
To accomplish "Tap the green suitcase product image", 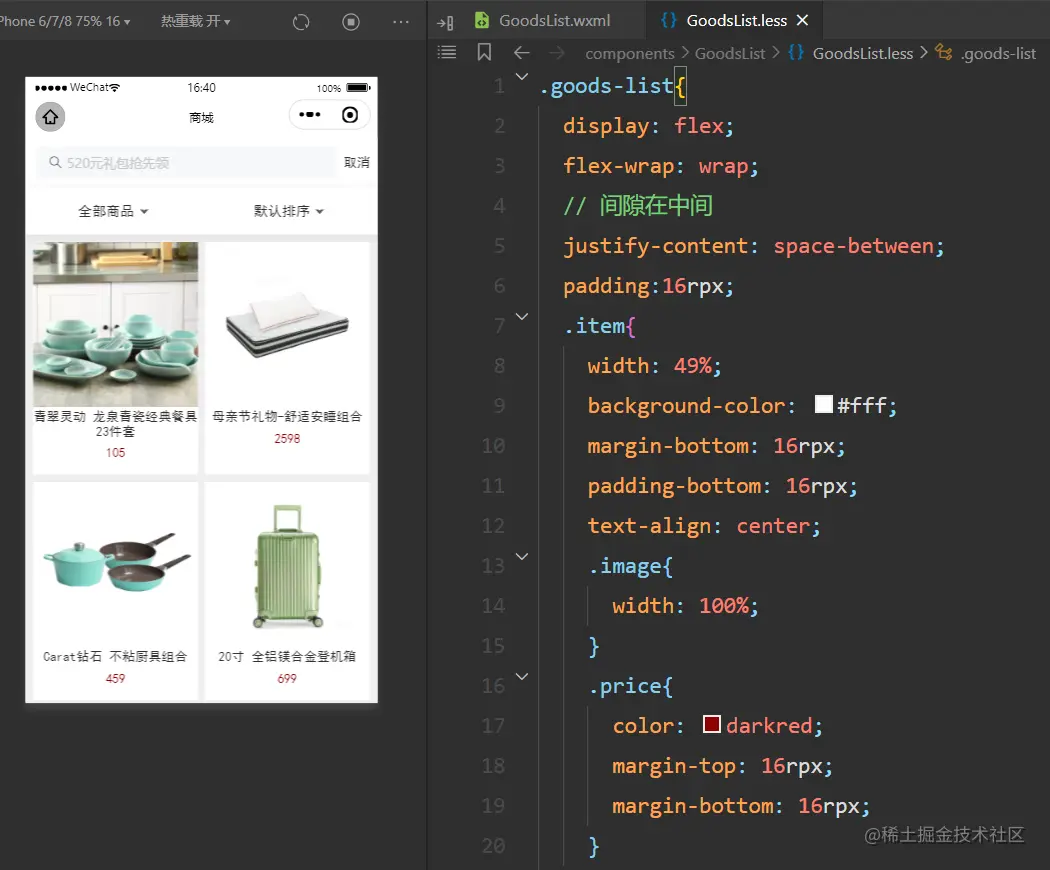I will click(x=287, y=564).
